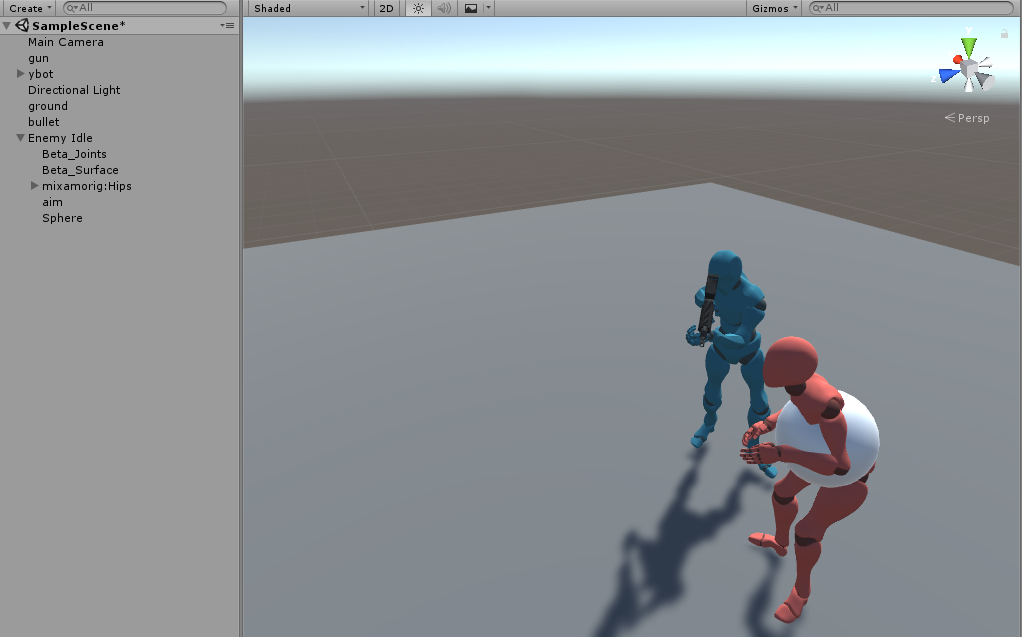Click the gizmo center cube
1022x637 pixels.
click(969, 68)
